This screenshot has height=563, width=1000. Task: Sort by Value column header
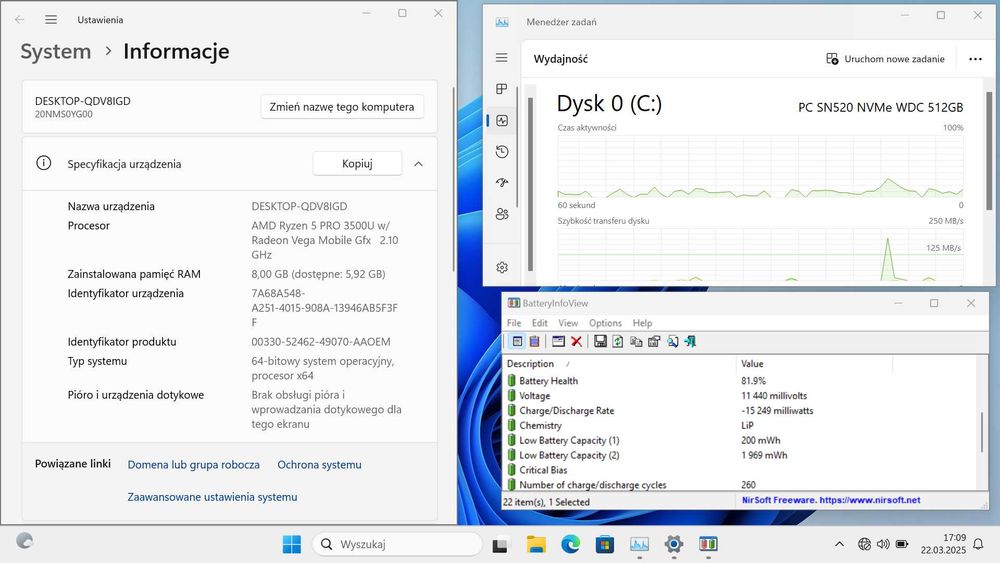click(x=814, y=363)
